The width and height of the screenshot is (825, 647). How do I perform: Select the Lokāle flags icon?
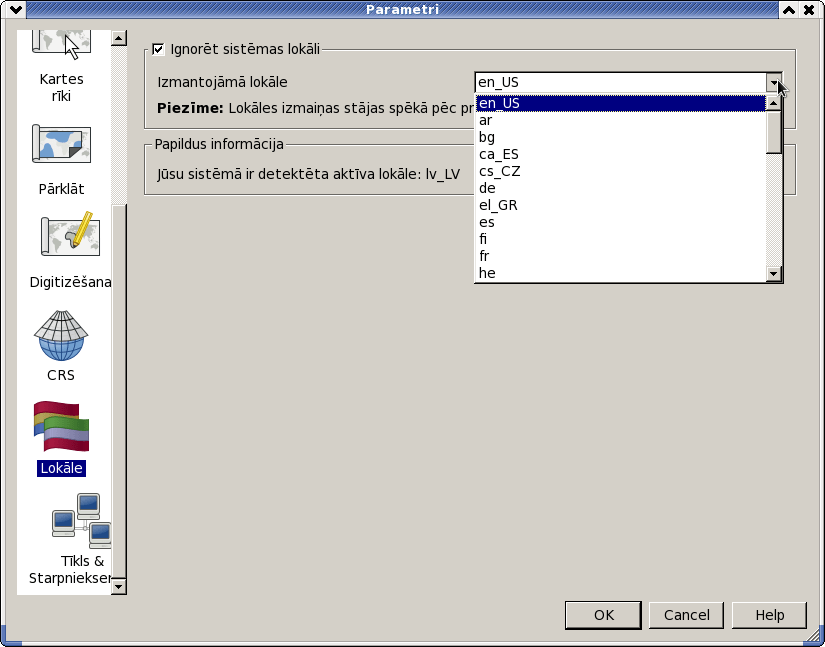tap(61, 426)
